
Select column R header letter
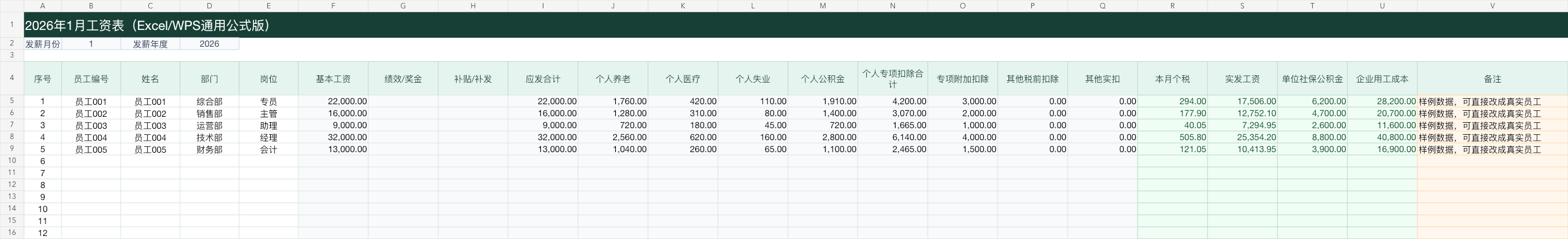1172,6
